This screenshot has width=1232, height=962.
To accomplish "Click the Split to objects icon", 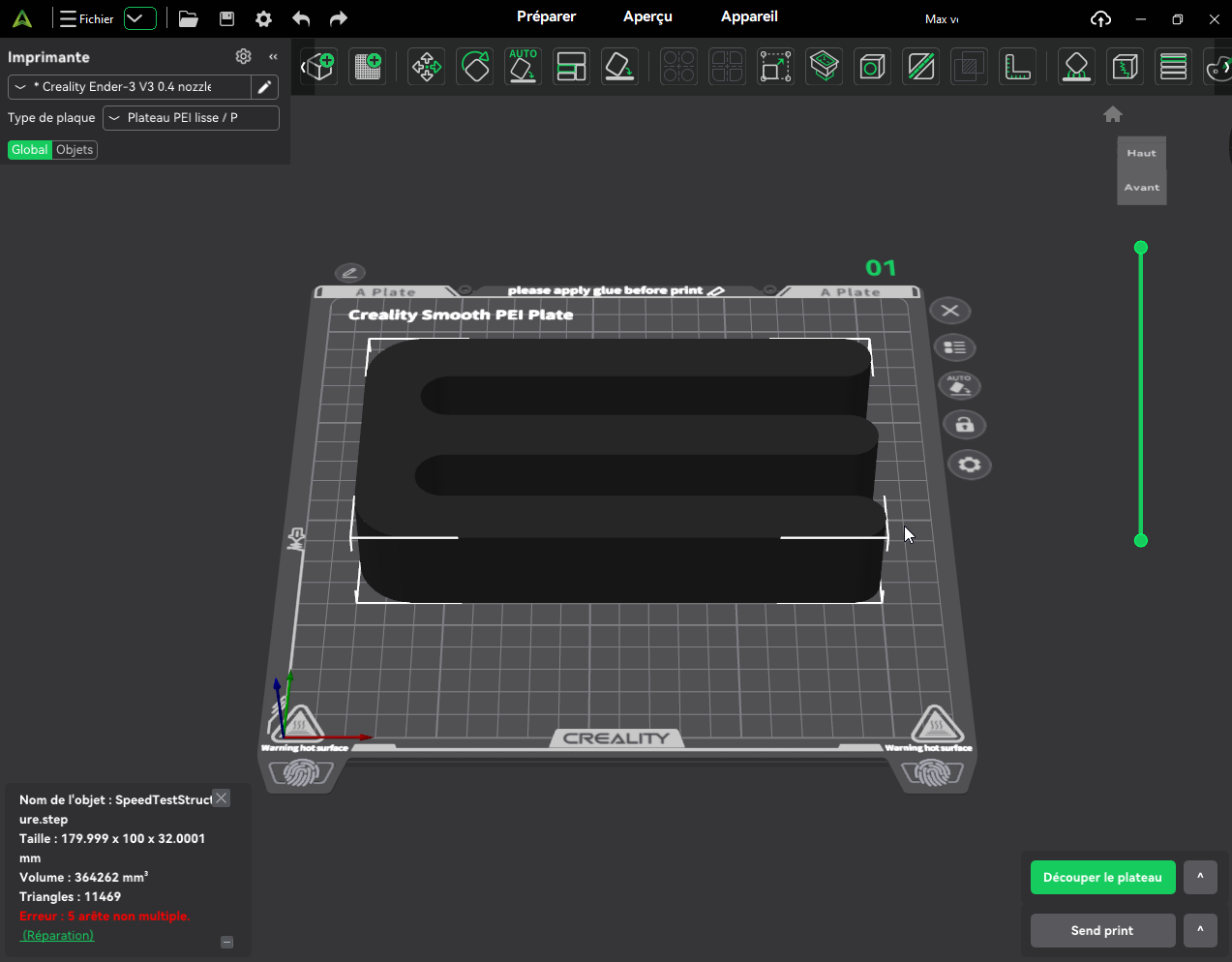I will pos(678,67).
